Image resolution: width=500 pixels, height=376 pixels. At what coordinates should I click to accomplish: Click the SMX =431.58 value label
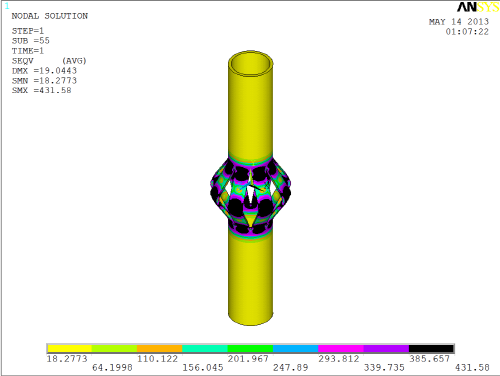[x=42, y=90]
